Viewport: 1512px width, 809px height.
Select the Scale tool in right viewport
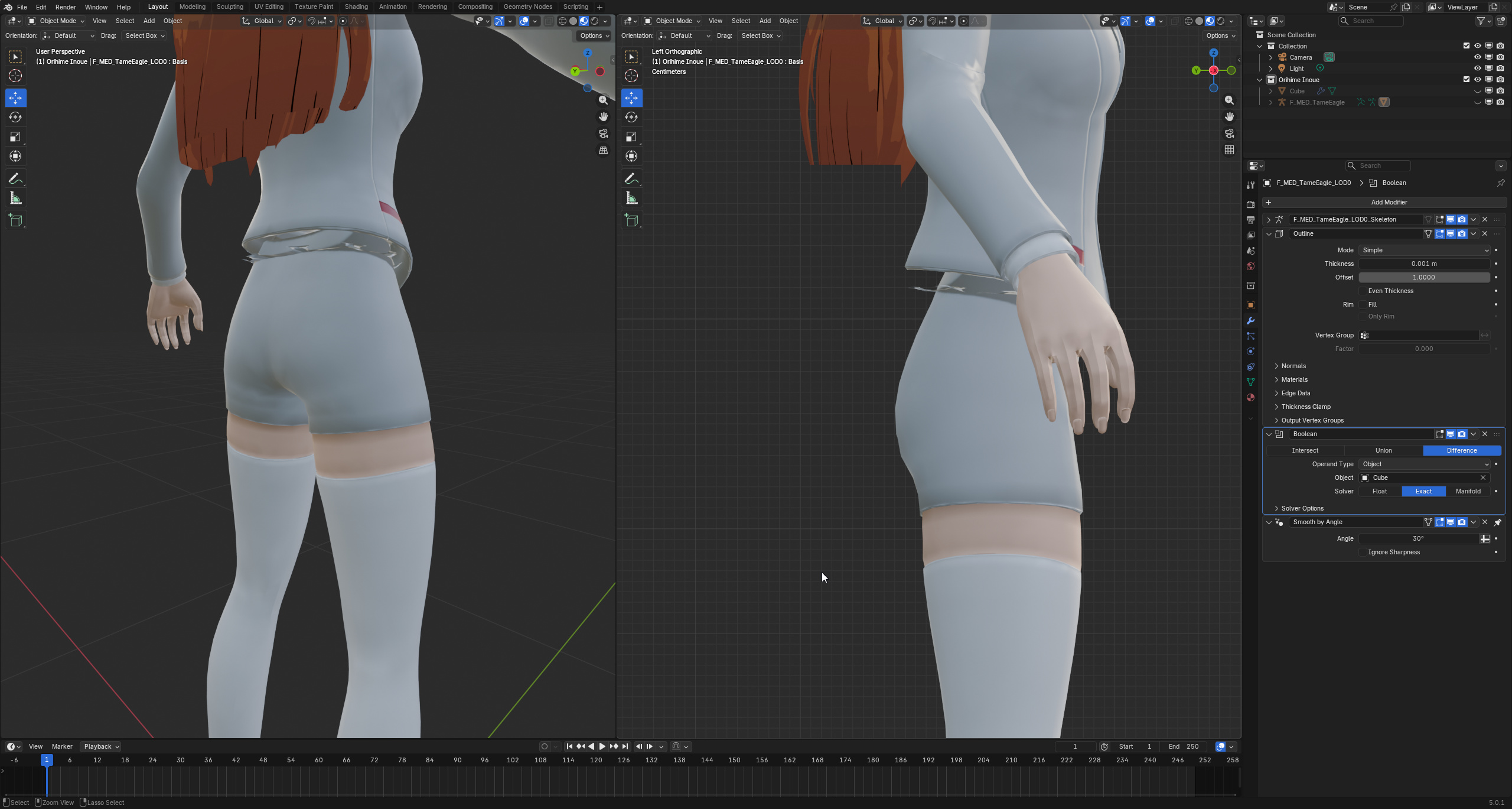point(631,137)
